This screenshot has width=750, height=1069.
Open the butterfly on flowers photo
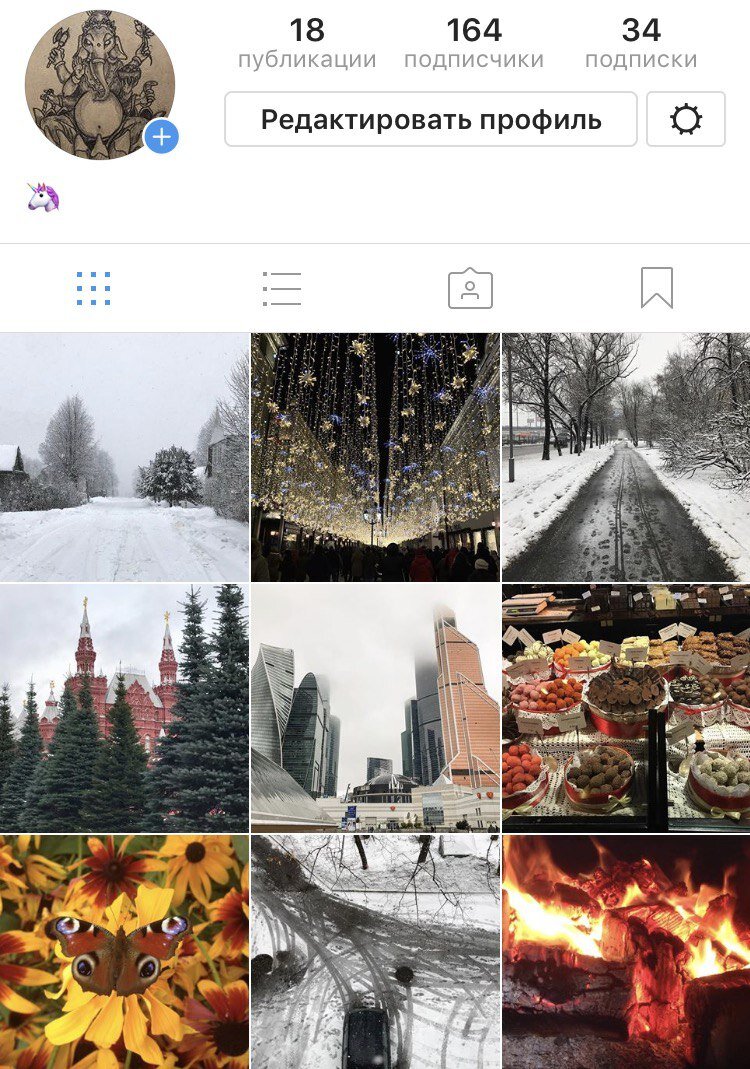pyautogui.click(x=124, y=952)
